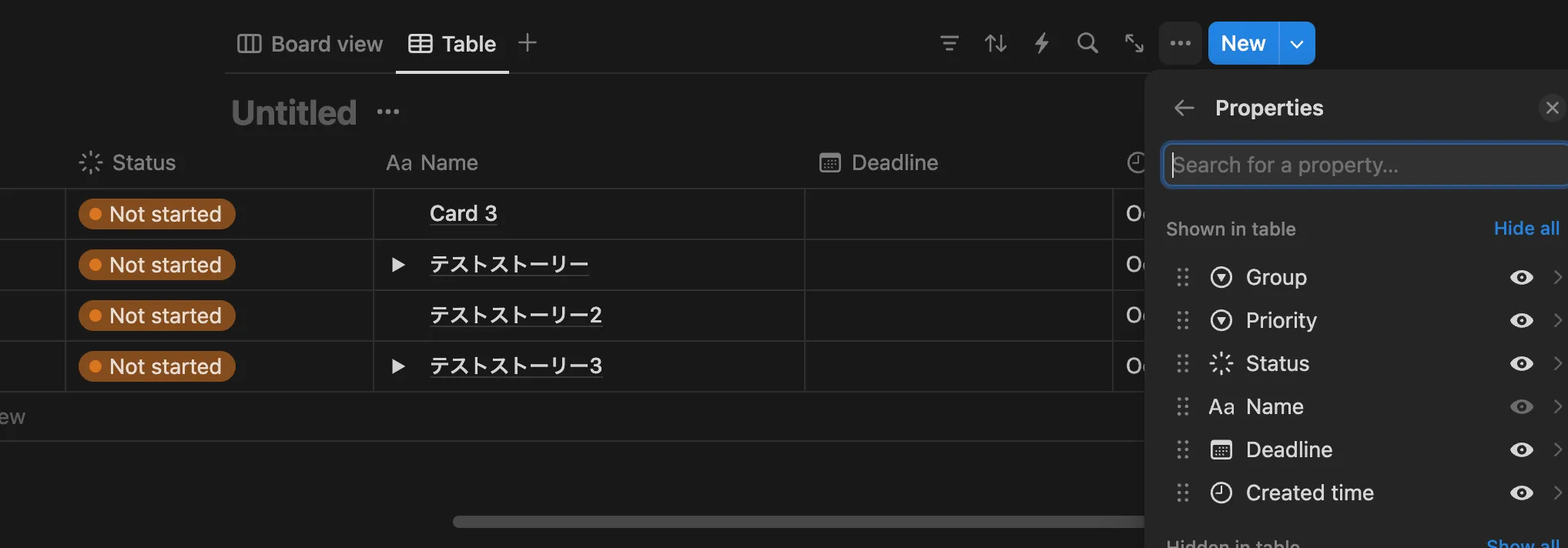Viewport: 1568px width, 548px height.
Task: Go back with Properties arrow
Action: pyautogui.click(x=1184, y=108)
